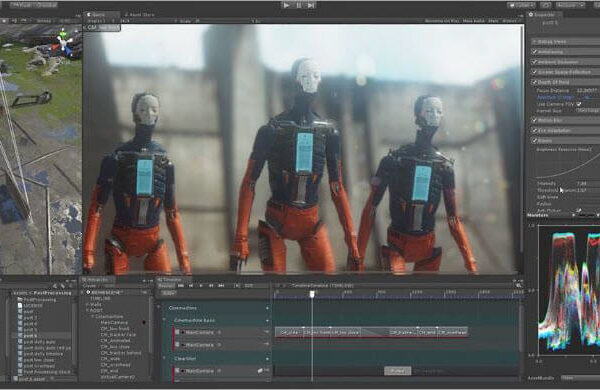The width and height of the screenshot is (600, 390).
Task: Go to previous frame in Timeline transport
Action: tap(191, 286)
